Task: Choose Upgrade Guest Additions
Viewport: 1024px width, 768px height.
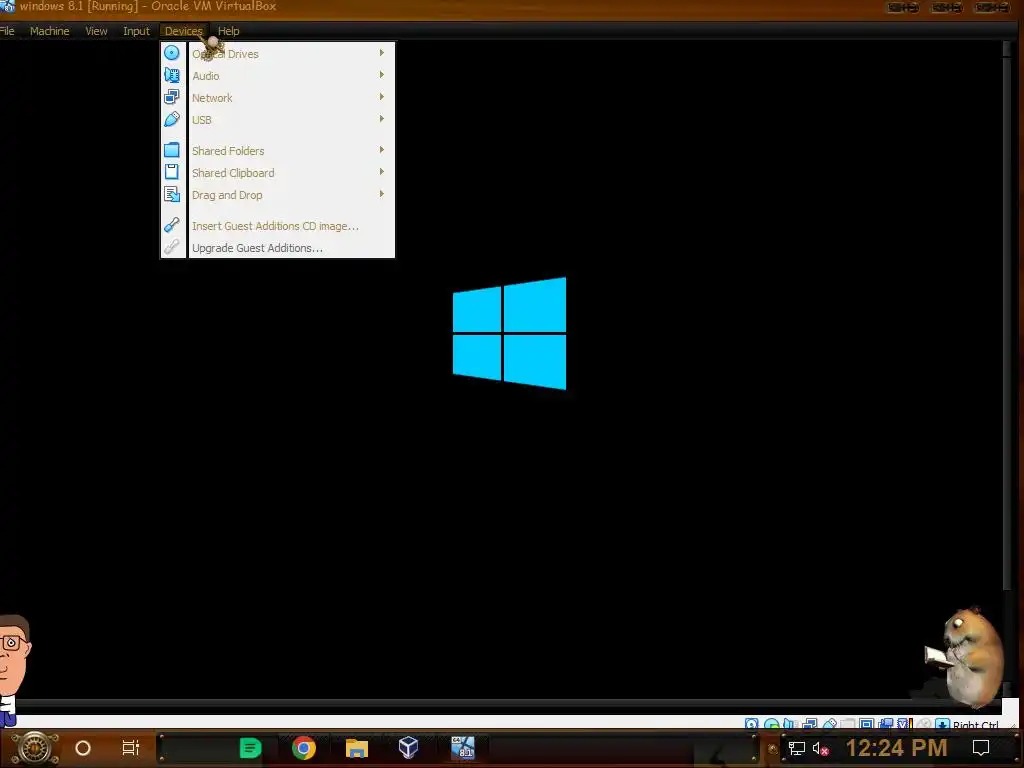Action: click(x=278, y=248)
